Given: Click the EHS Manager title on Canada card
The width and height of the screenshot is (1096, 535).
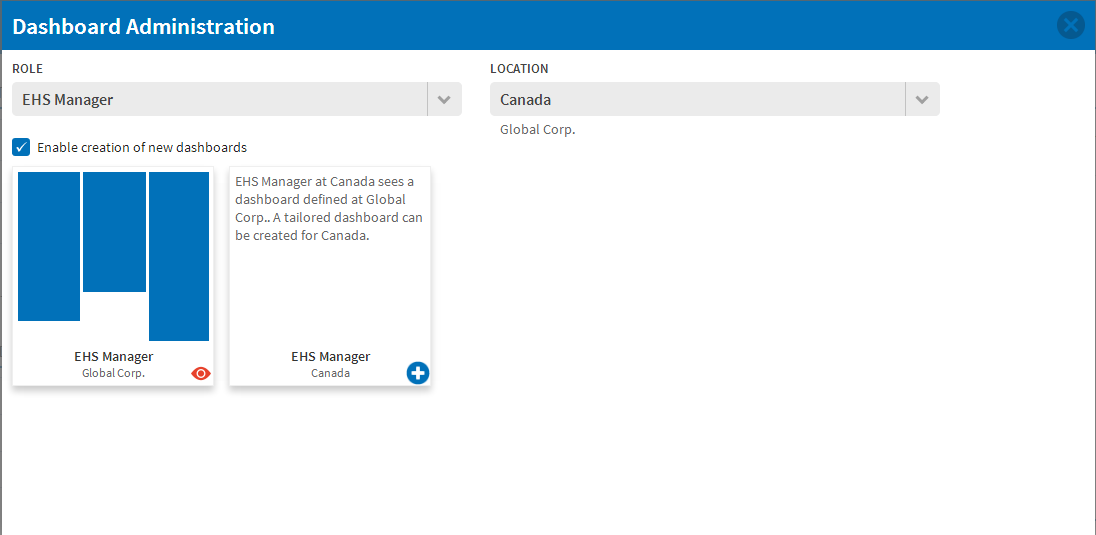Looking at the screenshot, I should tap(331, 357).
